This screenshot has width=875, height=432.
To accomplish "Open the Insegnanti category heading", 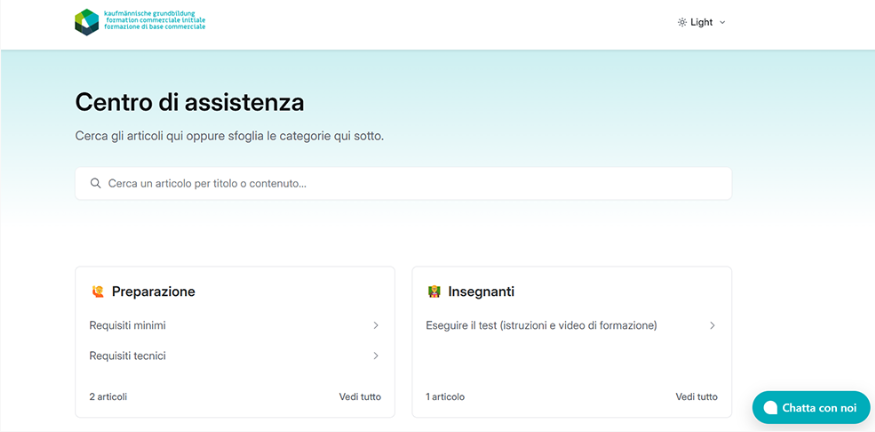I will click(481, 292).
